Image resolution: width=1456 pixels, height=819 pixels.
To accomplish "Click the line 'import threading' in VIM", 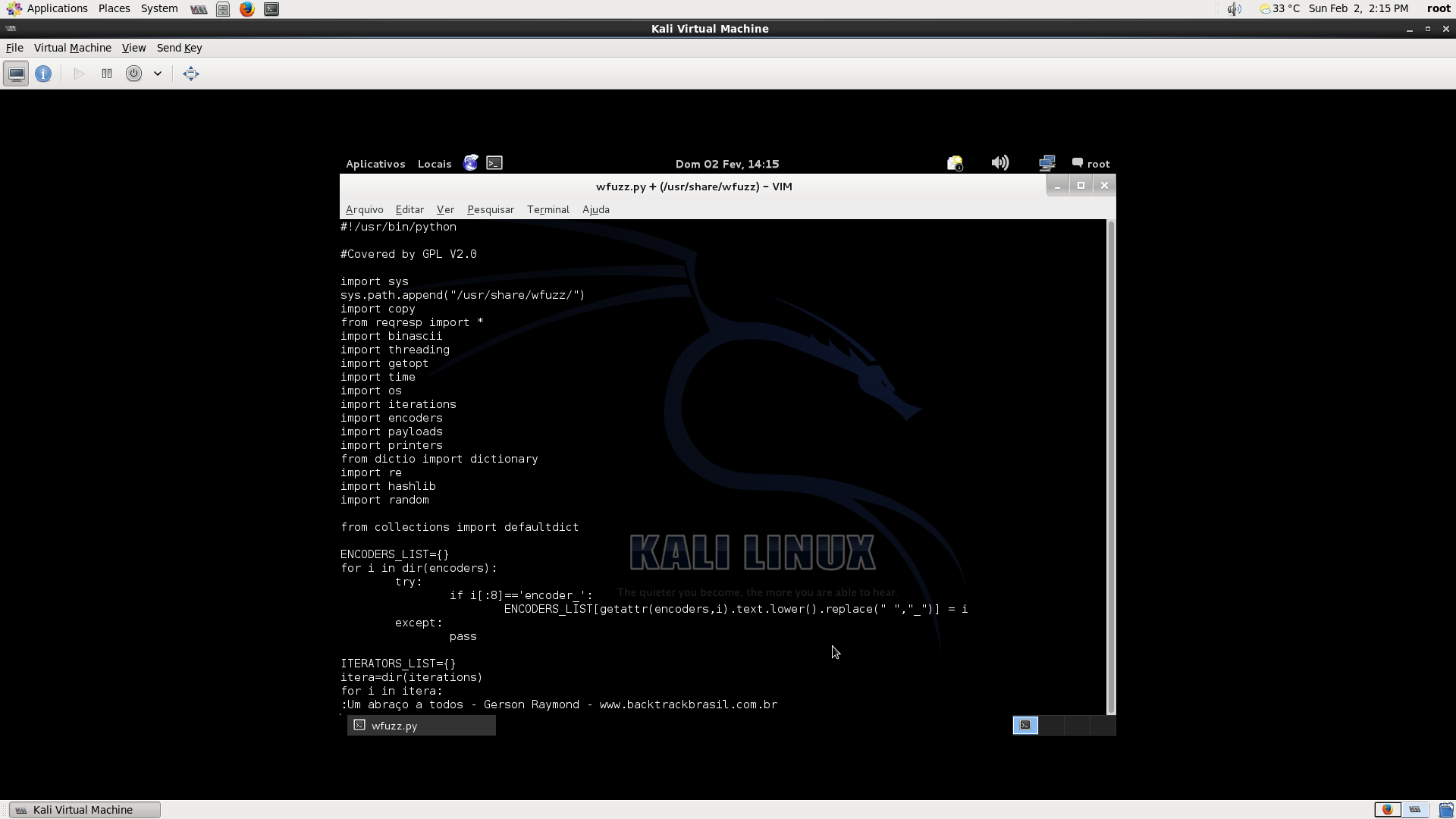I will (x=395, y=350).
